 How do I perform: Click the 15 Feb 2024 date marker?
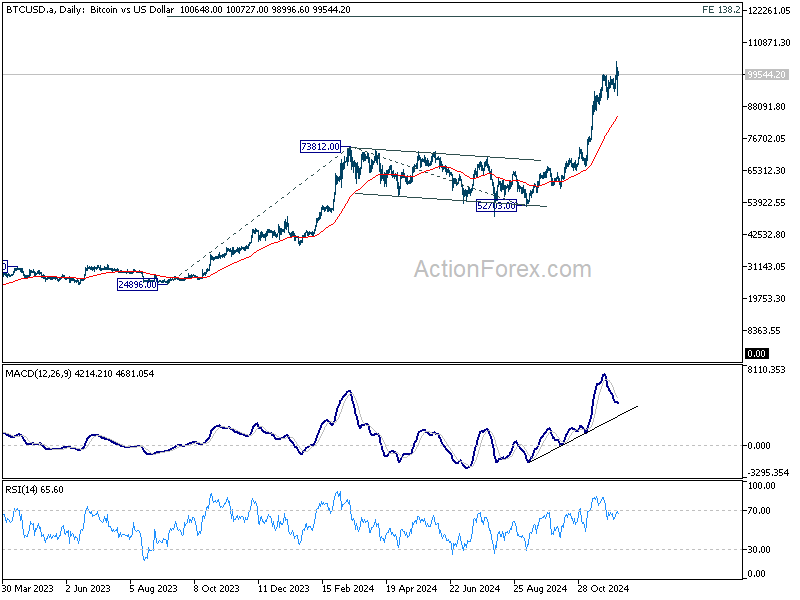click(348, 589)
